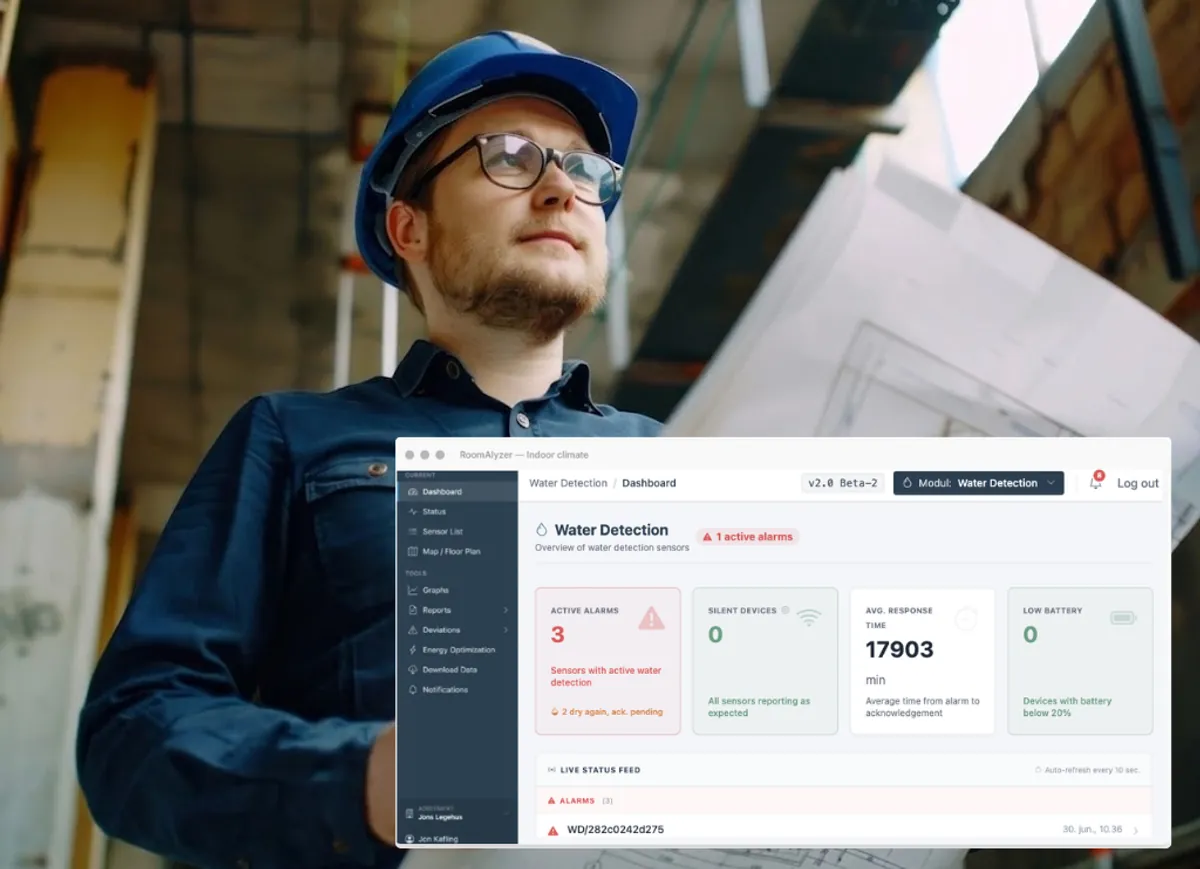
Task: Click the Low Battery battery icon
Action: 1123,618
